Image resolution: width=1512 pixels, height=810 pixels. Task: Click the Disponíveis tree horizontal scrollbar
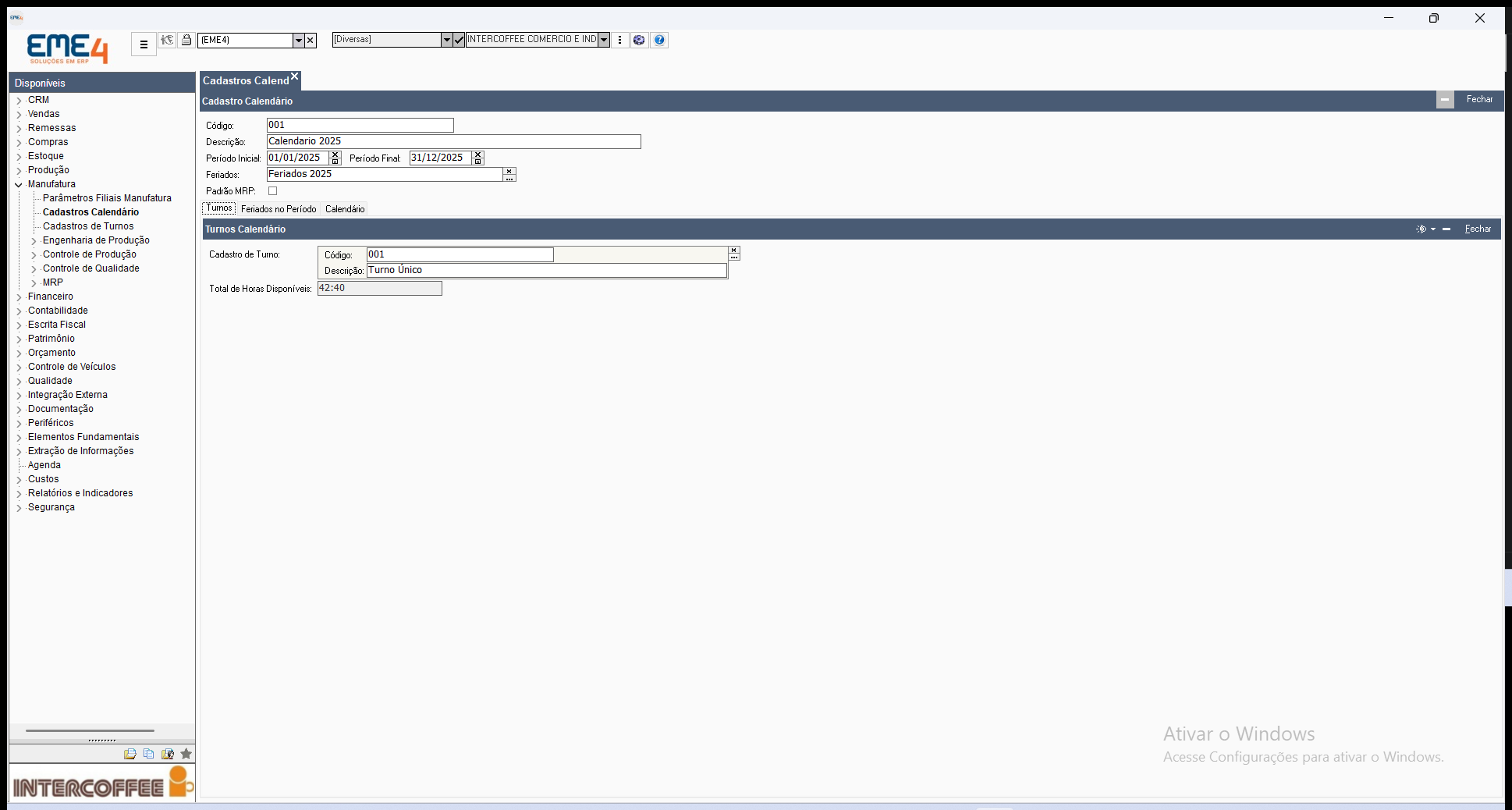[90, 731]
